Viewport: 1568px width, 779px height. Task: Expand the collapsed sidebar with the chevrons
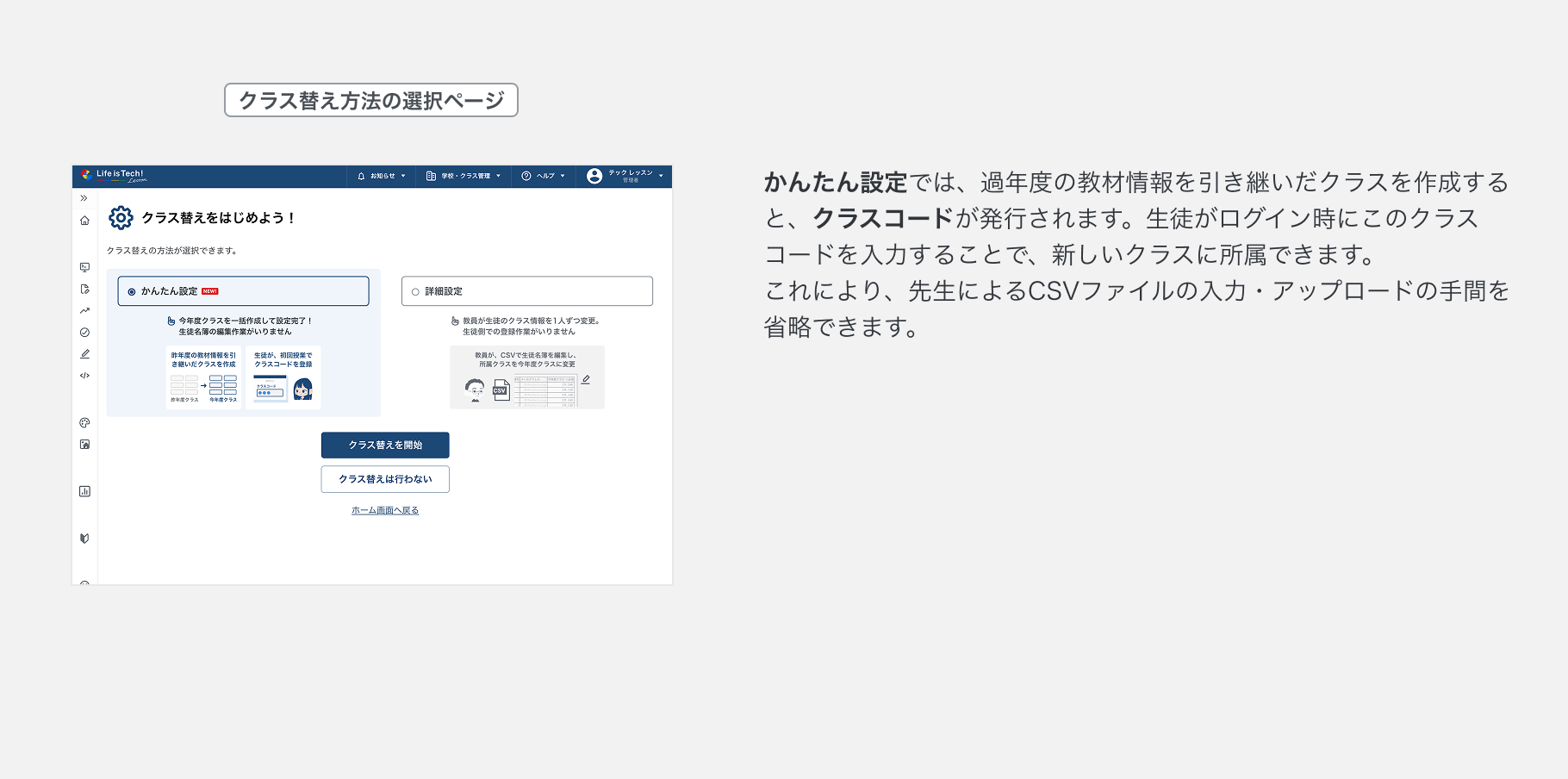coord(84,196)
